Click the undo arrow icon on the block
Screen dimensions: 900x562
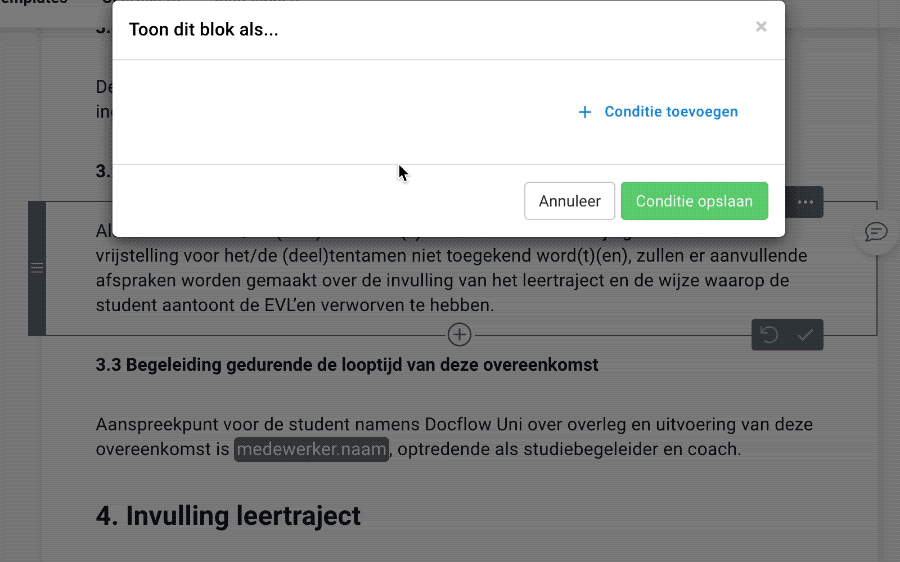(769, 335)
